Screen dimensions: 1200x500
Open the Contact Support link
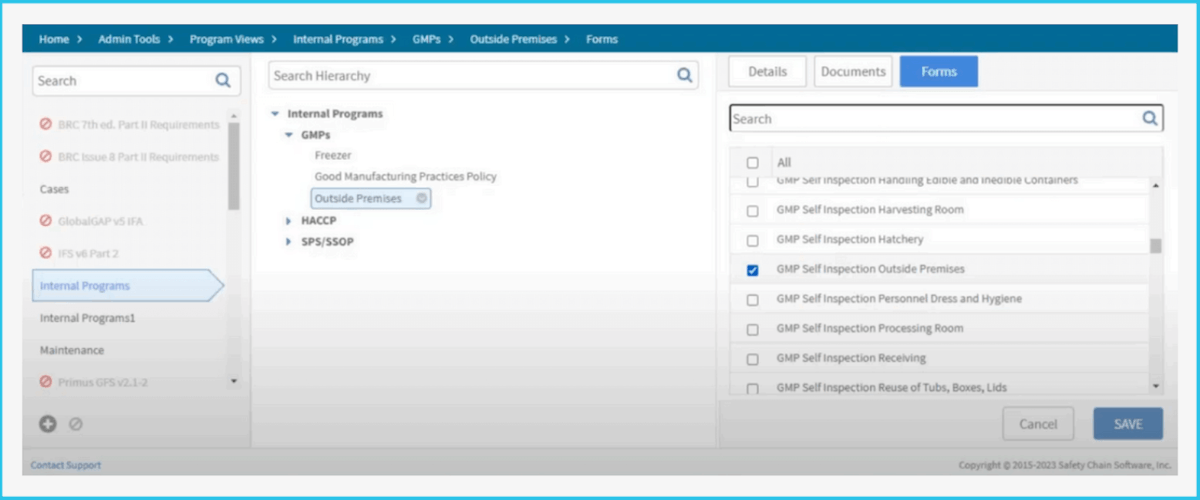(66, 465)
